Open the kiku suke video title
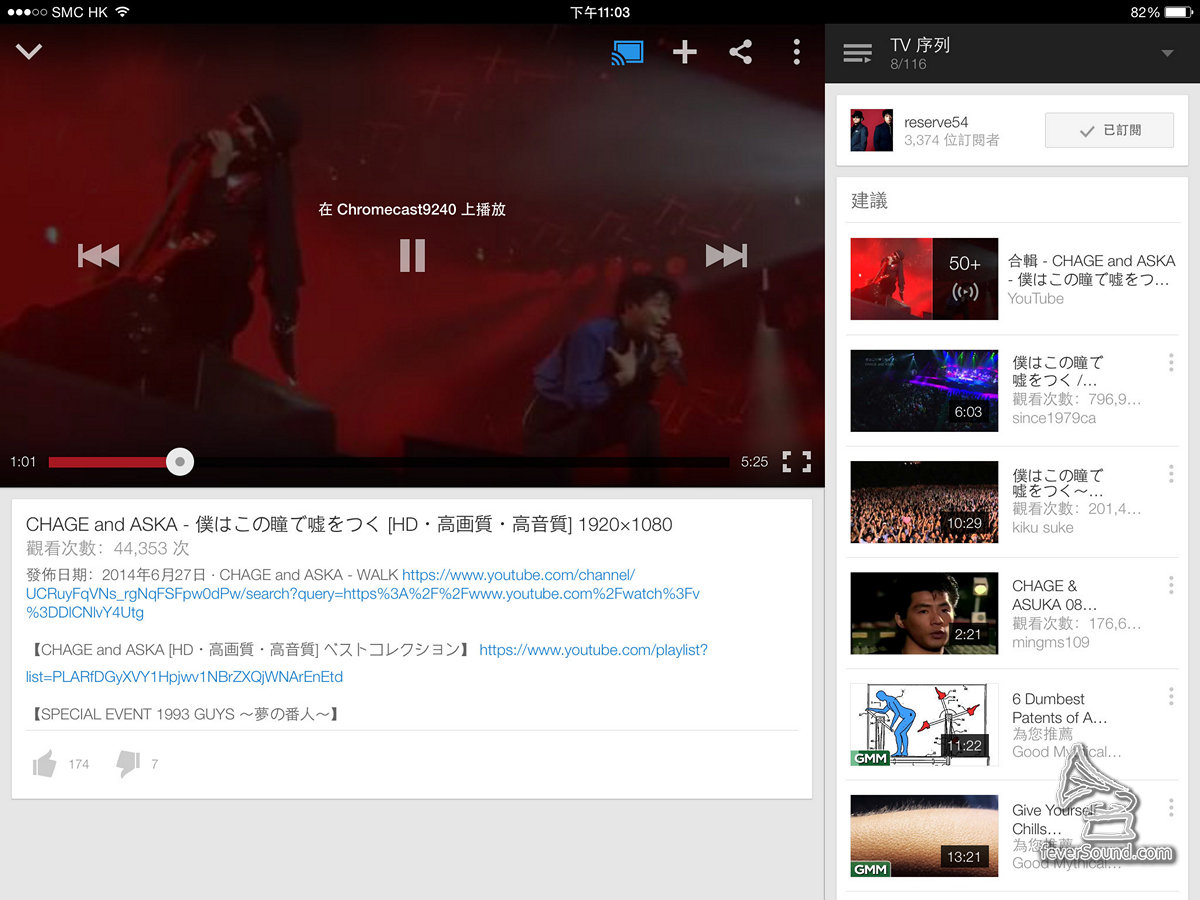The height and width of the screenshot is (900, 1200). (1058, 483)
